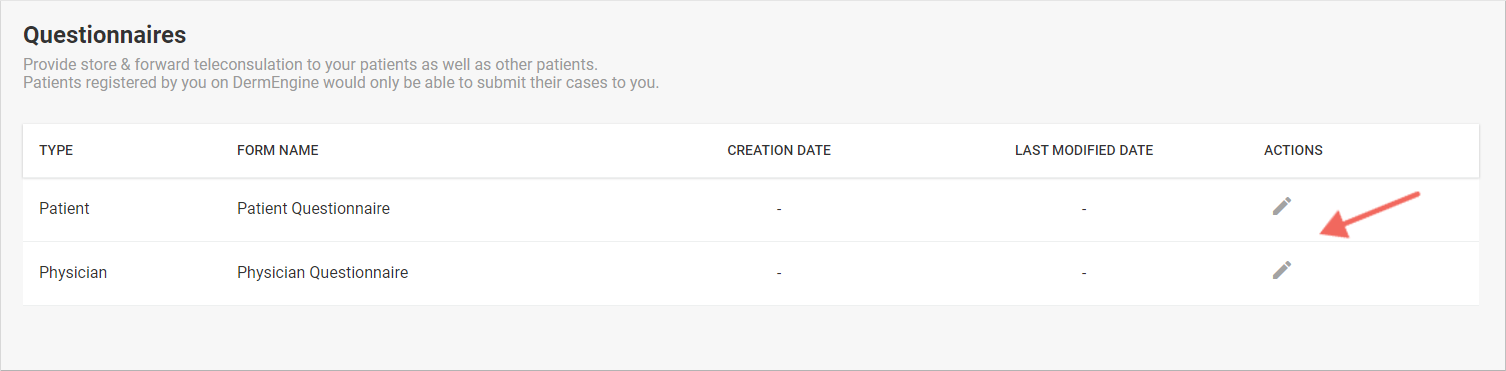This screenshot has height=371, width=1506.
Task: Sort by the CREATION DATE column header
Action: 779,151
